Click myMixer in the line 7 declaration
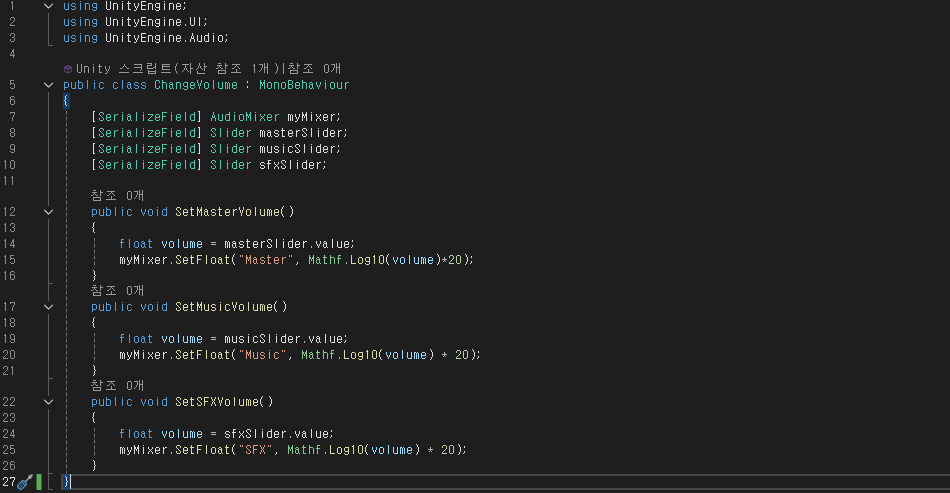The width and height of the screenshot is (950, 493). (x=311, y=117)
